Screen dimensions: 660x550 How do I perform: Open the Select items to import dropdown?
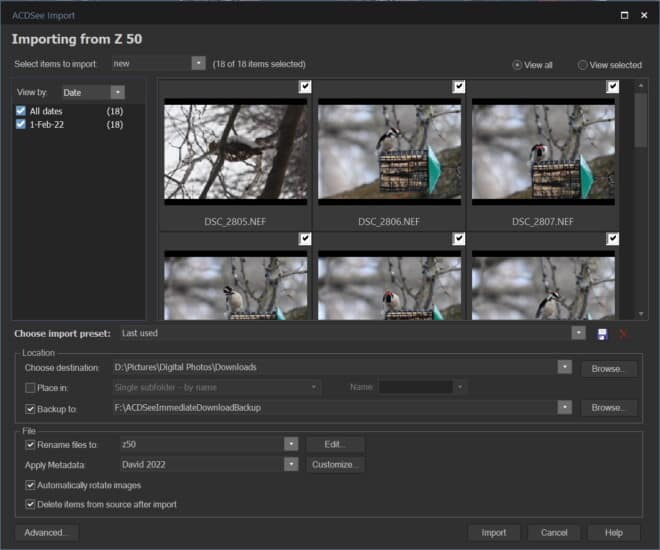(198, 63)
